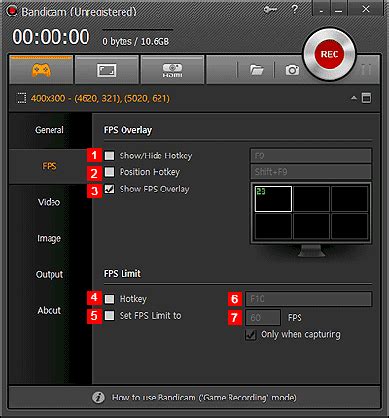Check Set FPS Limit to
Image resolution: width=389 pixels, height=418 pixels.
tap(109, 315)
